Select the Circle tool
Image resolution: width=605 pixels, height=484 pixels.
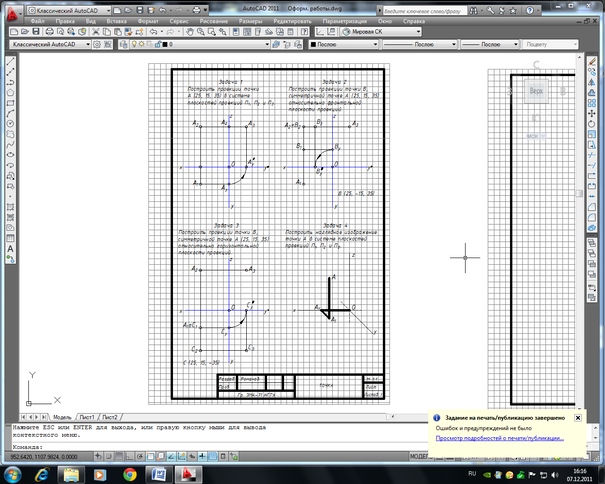pyautogui.click(x=10, y=124)
